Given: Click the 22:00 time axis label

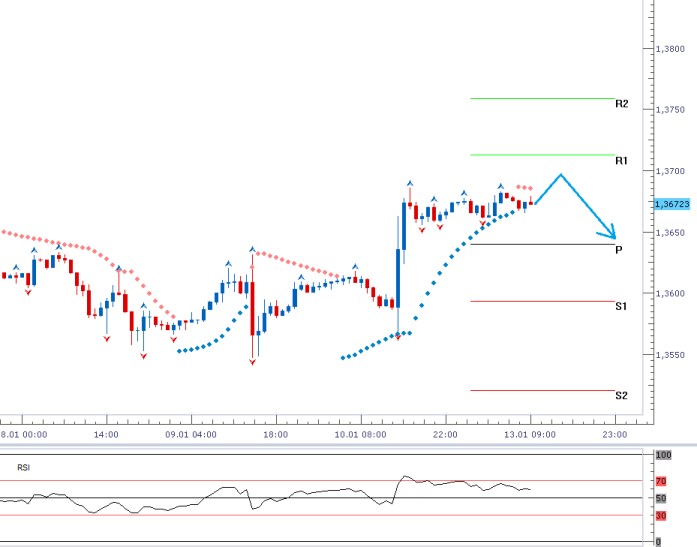Looking at the screenshot, I should 445,435.
